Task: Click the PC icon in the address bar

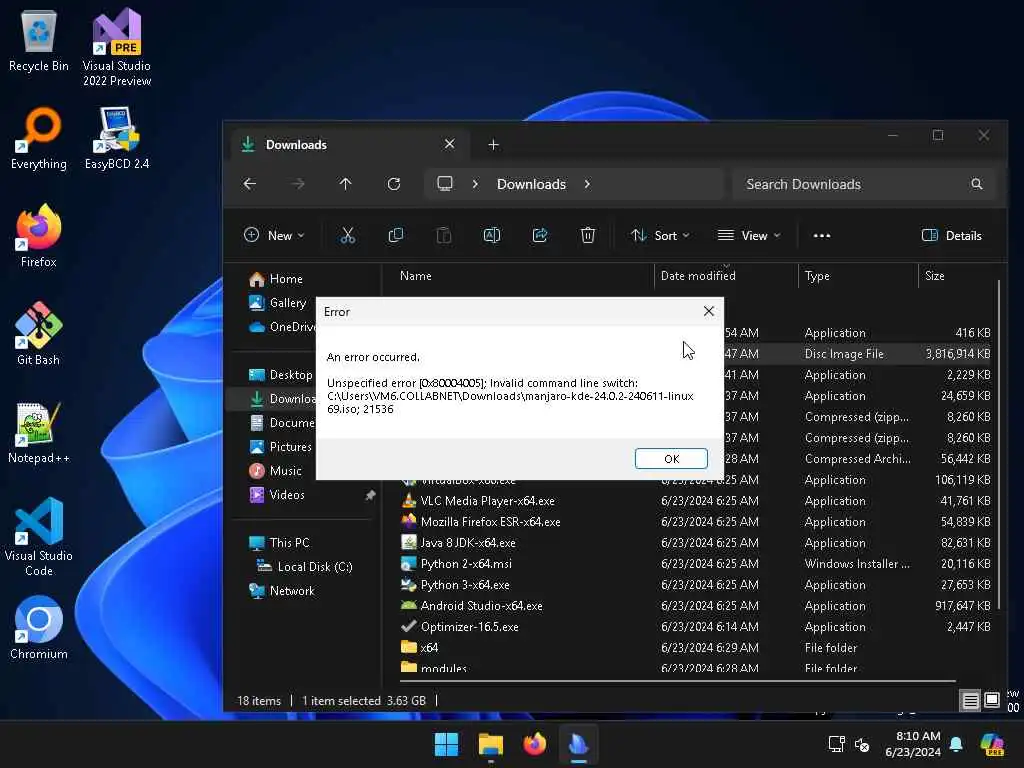Action: click(x=445, y=184)
